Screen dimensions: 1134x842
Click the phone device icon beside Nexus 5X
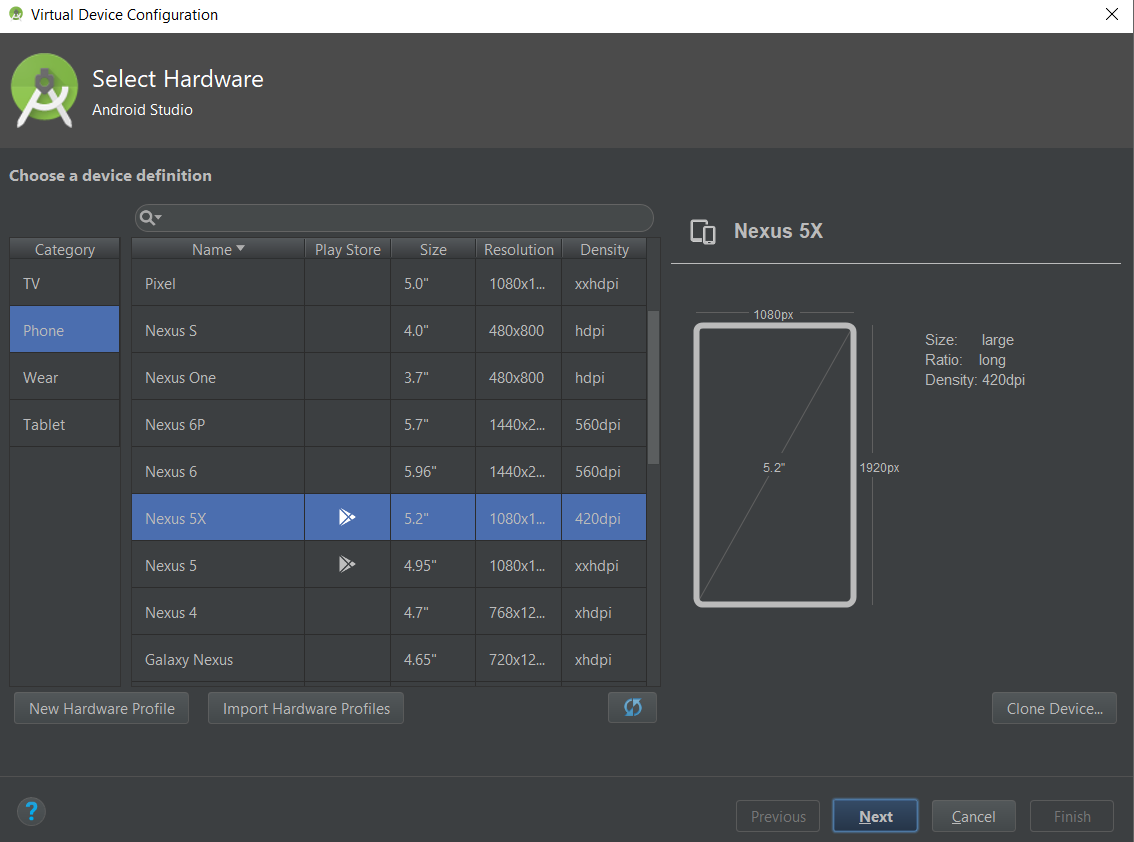pos(703,231)
